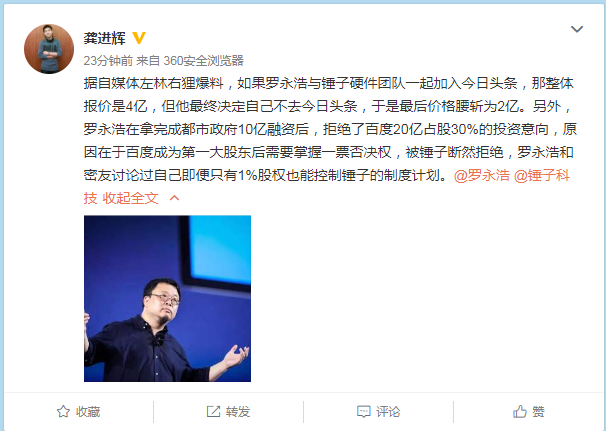Click the 收藏 favorite label

click(88, 412)
